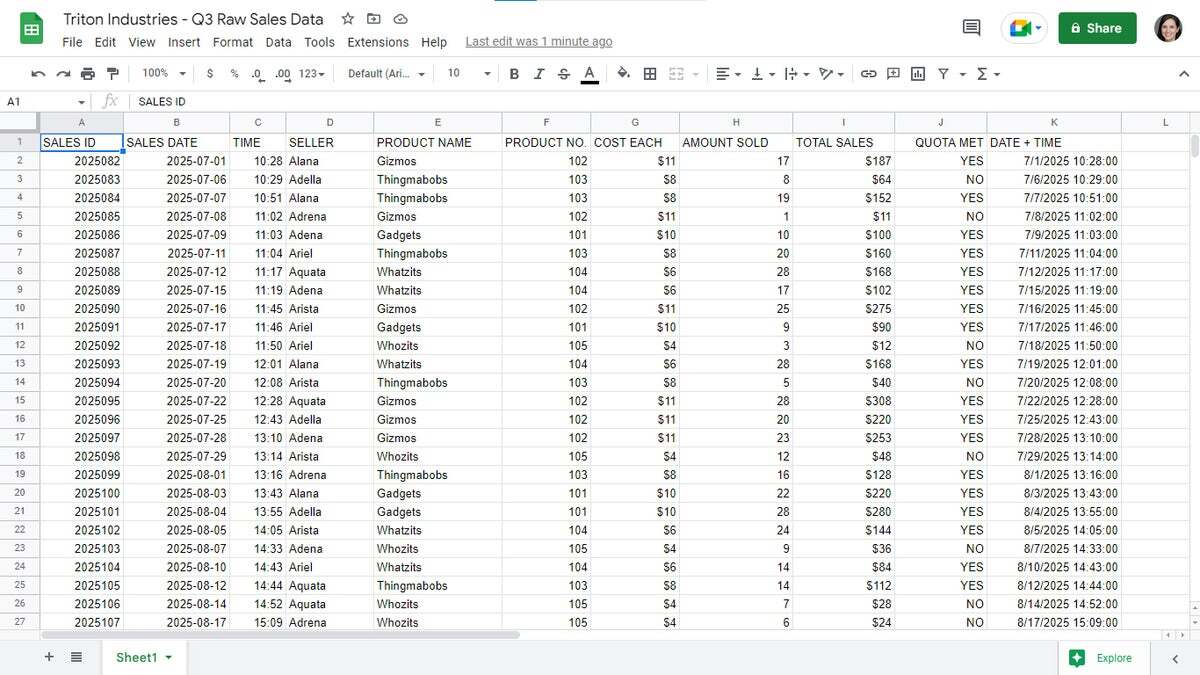Open the Edit menu
The width and height of the screenshot is (1200, 675).
point(105,42)
